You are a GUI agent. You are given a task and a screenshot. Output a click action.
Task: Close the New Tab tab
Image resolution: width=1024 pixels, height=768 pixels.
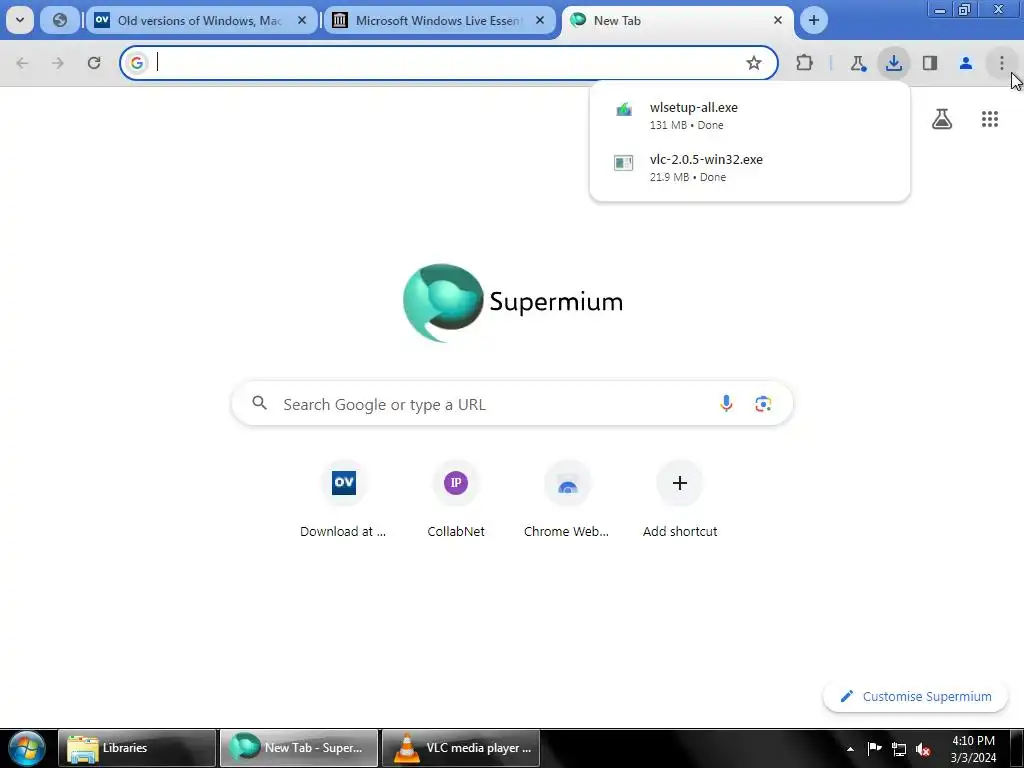tap(778, 20)
